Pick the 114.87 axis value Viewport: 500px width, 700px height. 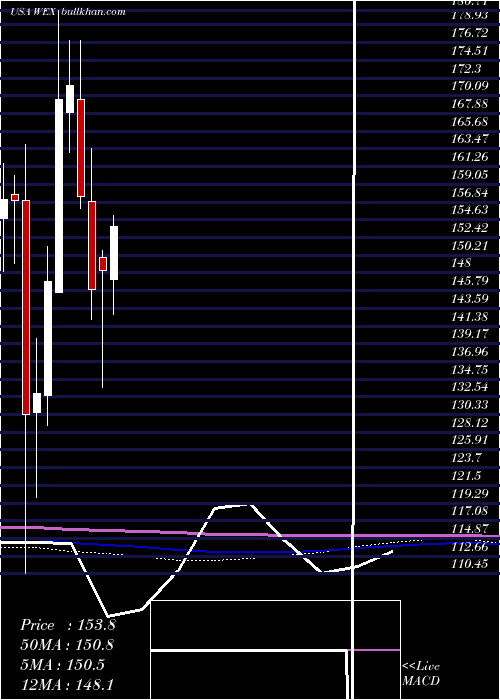tap(469, 529)
